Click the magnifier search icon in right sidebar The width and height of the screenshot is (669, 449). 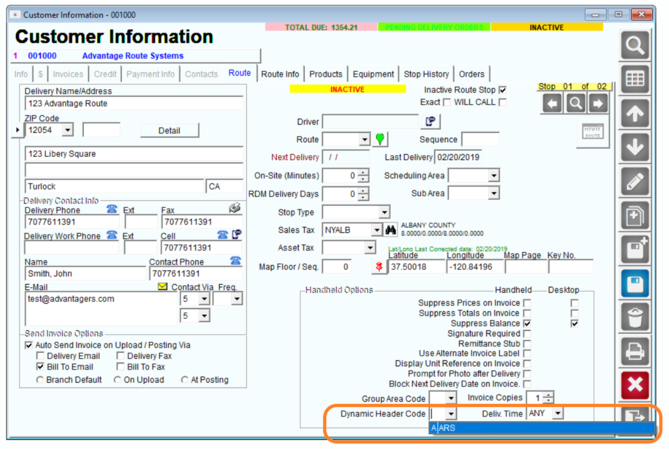(635, 45)
